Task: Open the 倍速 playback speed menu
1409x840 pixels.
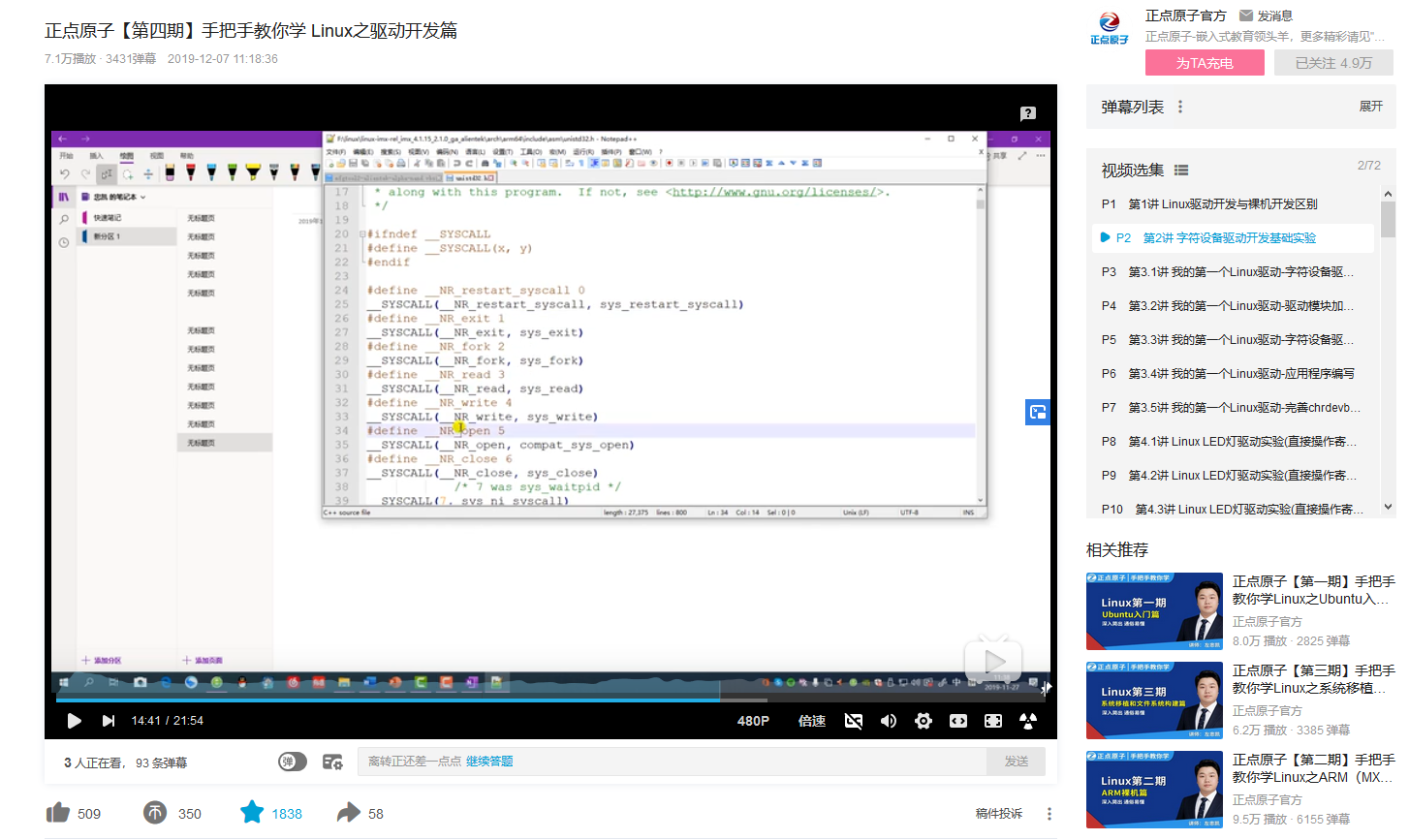Action: point(812,721)
